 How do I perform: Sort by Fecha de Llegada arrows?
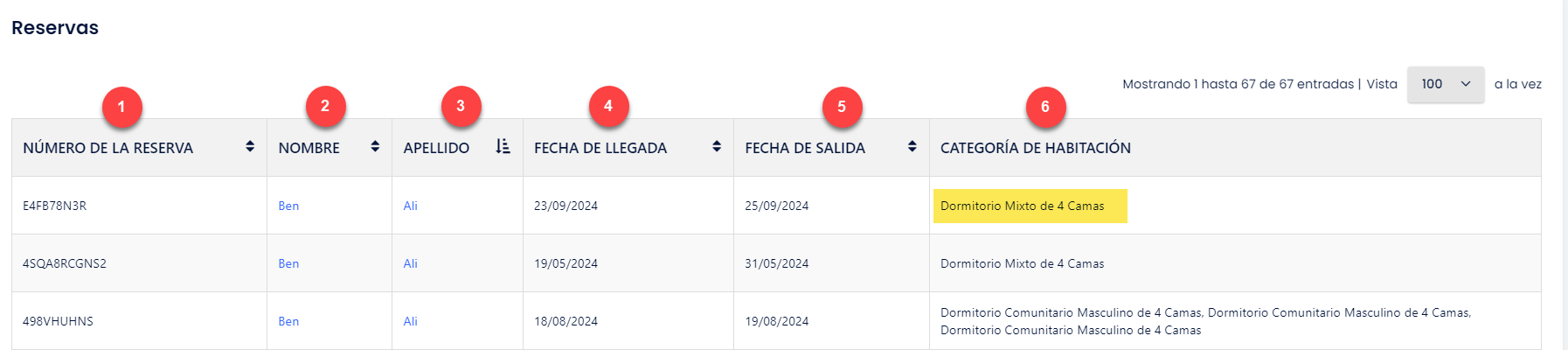pyautogui.click(x=717, y=146)
